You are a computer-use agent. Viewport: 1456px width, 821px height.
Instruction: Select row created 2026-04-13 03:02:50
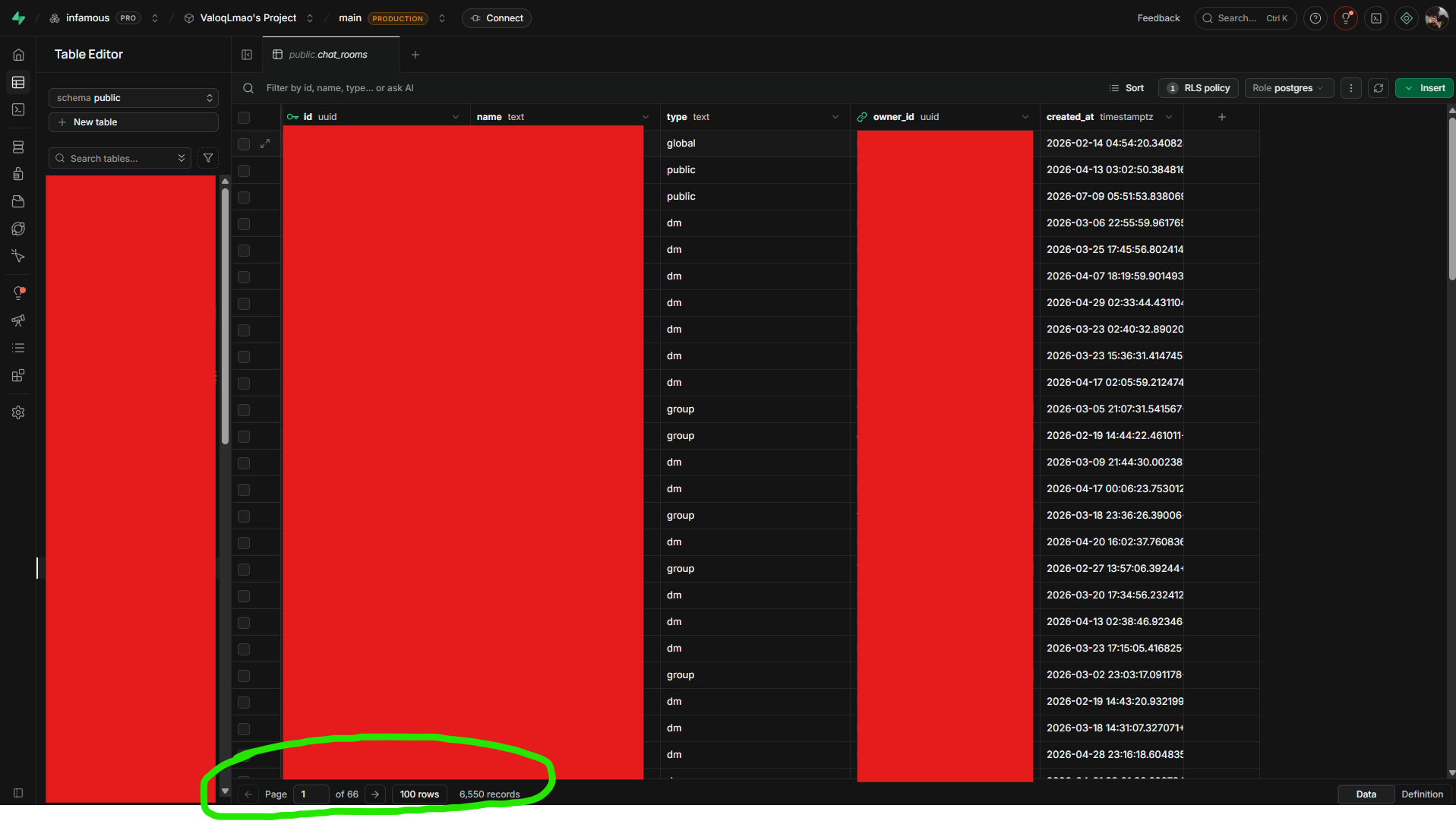click(244, 171)
